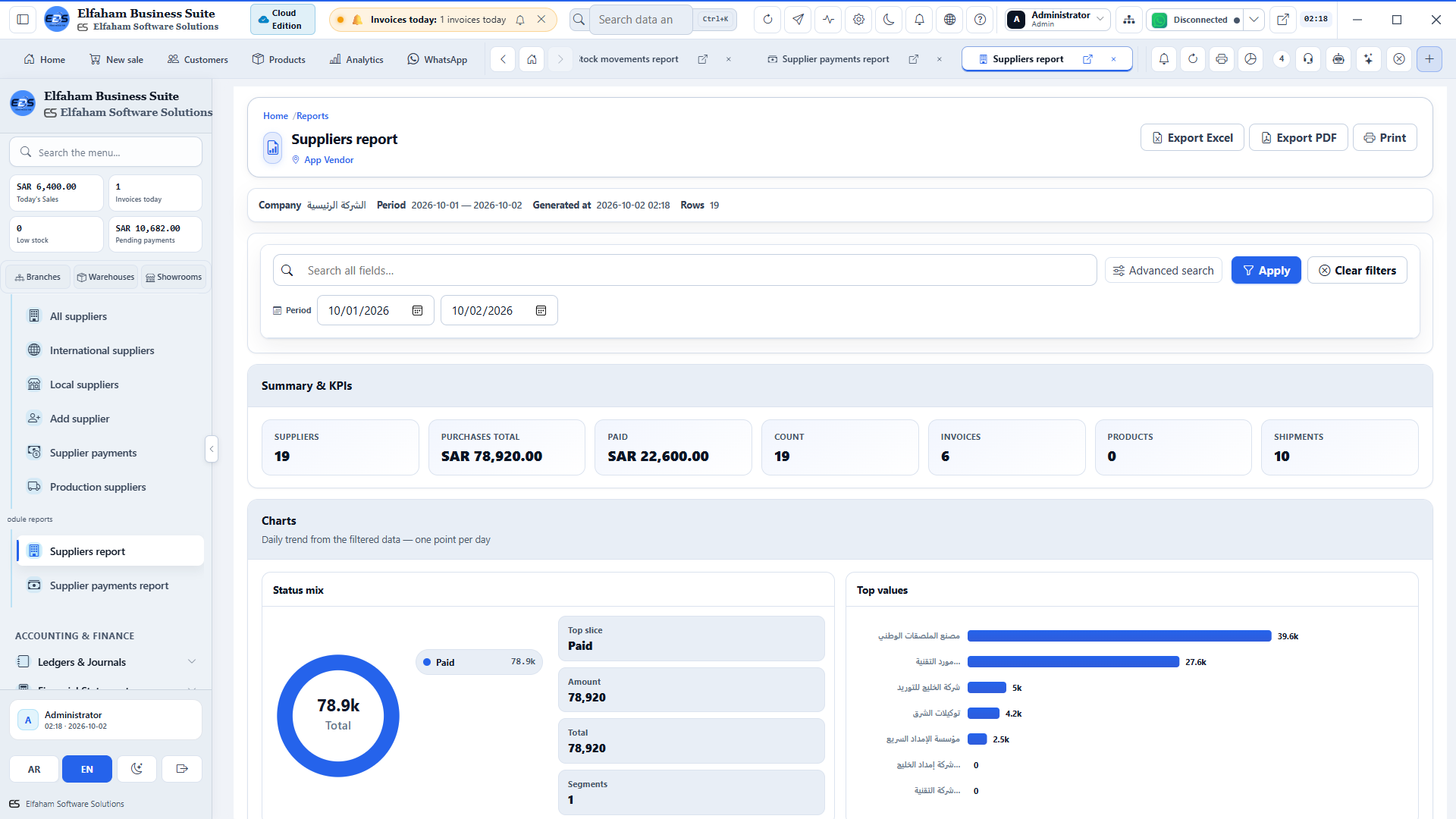Image resolution: width=1456 pixels, height=819 pixels.
Task: Open Add supplier in the sidebar
Action: click(110, 419)
